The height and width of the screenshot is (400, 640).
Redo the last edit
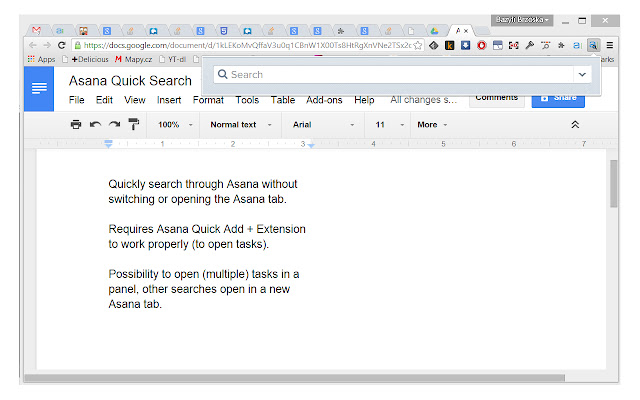pos(114,124)
